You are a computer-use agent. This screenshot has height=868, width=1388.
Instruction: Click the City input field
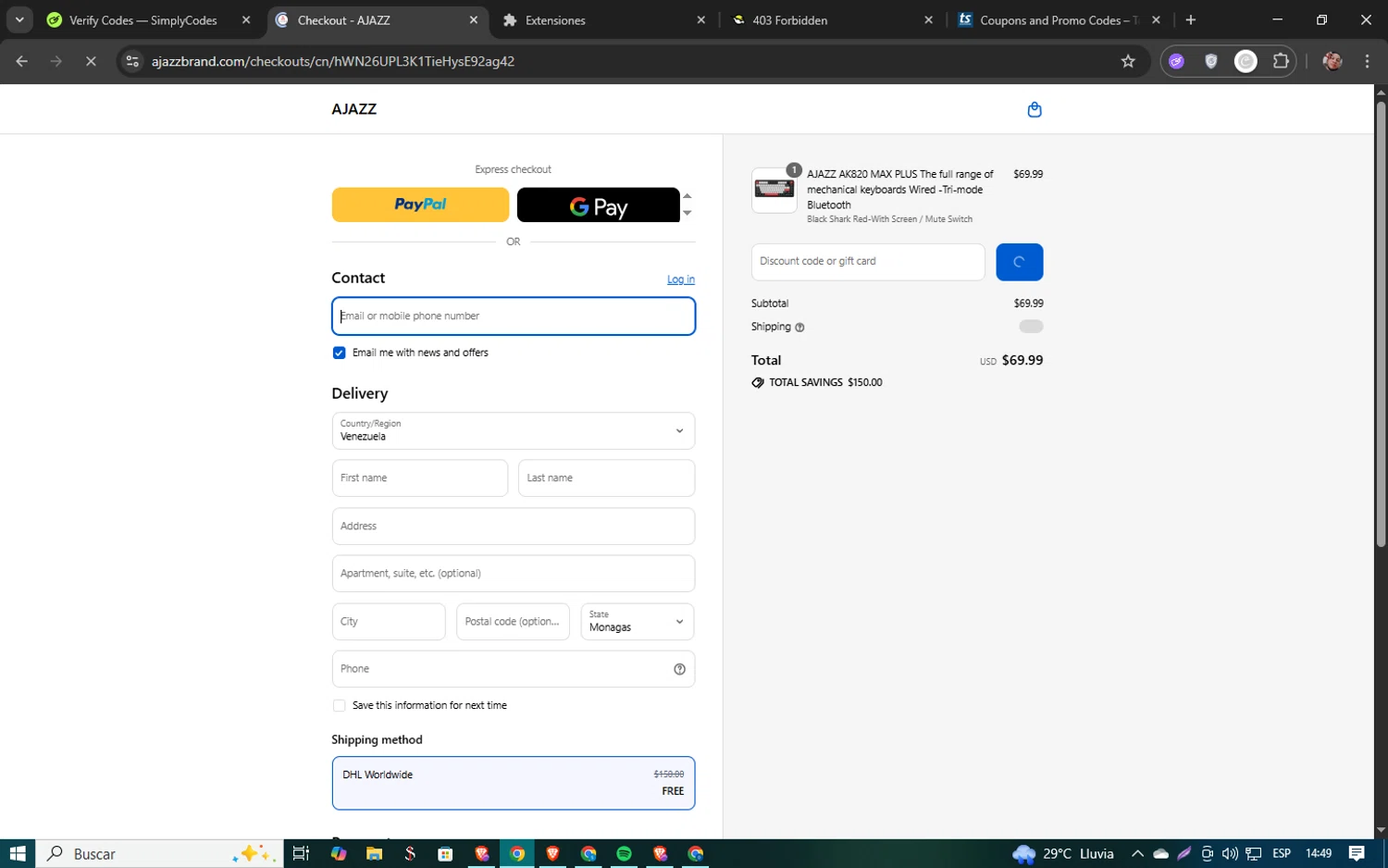389,622
